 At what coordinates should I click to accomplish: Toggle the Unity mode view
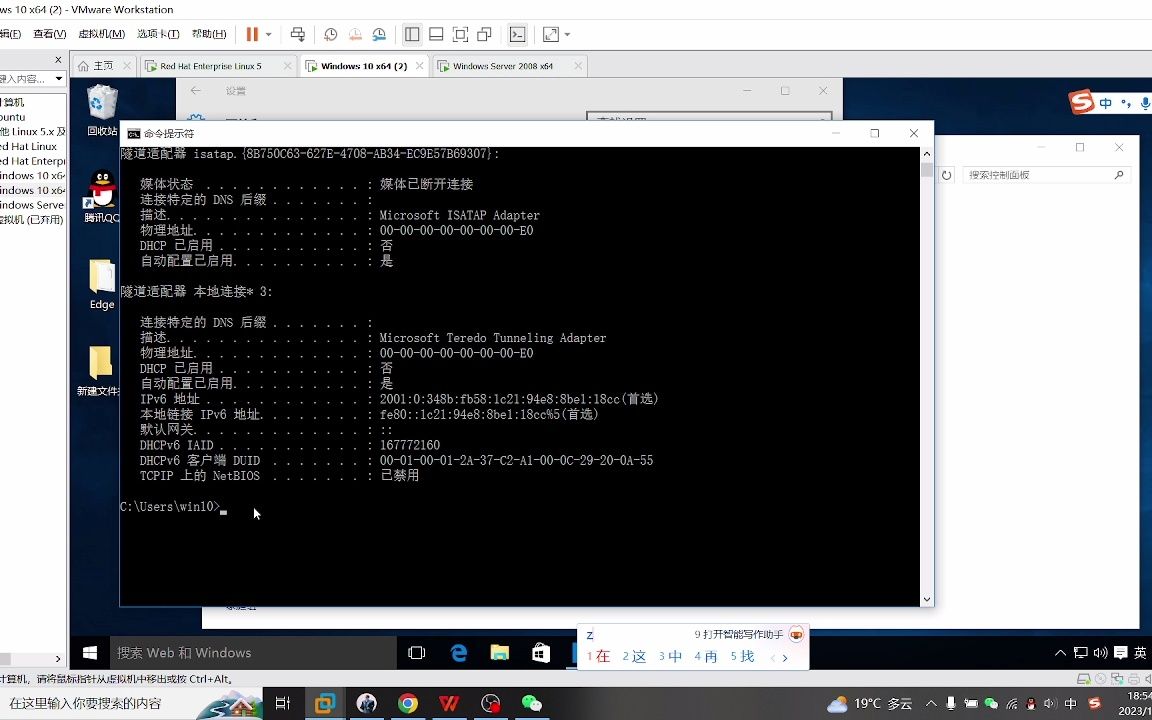point(484,34)
